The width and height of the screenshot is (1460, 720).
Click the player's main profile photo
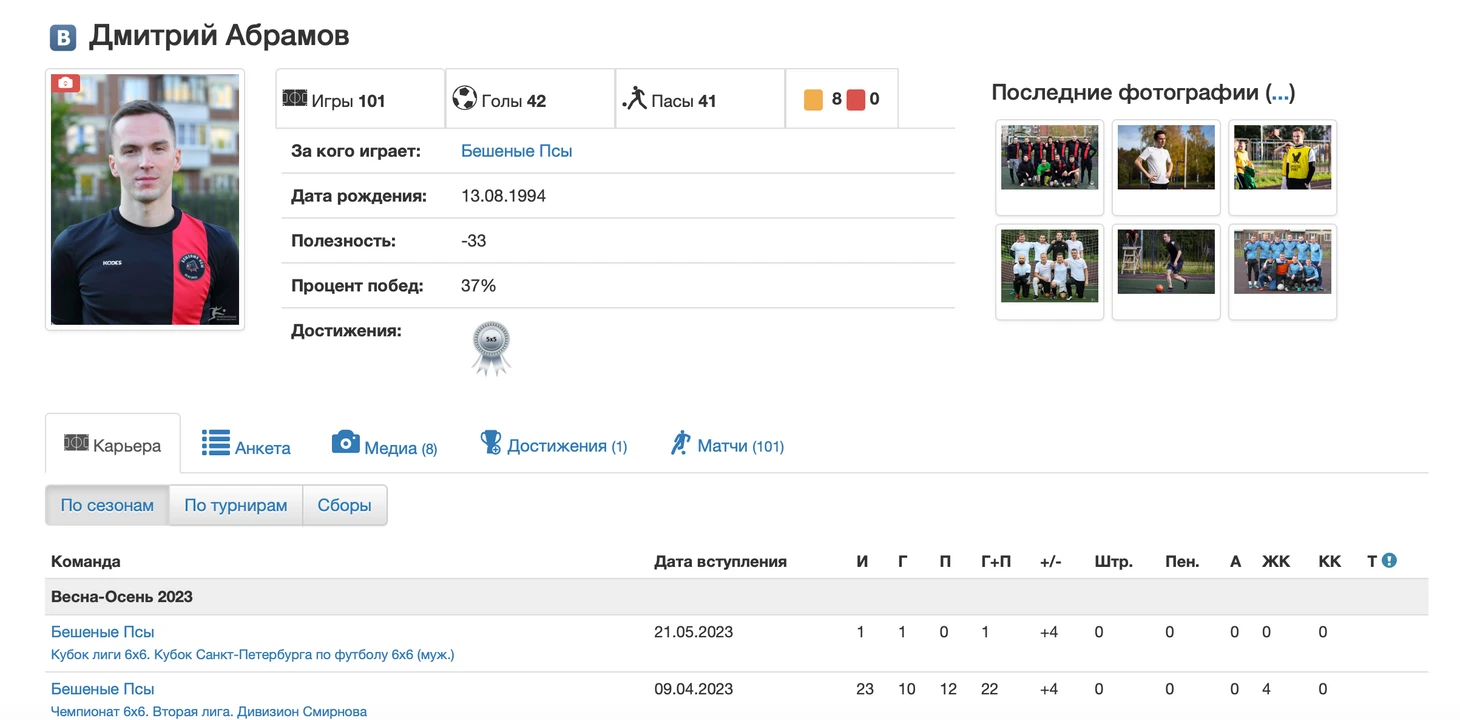(x=145, y=200)
